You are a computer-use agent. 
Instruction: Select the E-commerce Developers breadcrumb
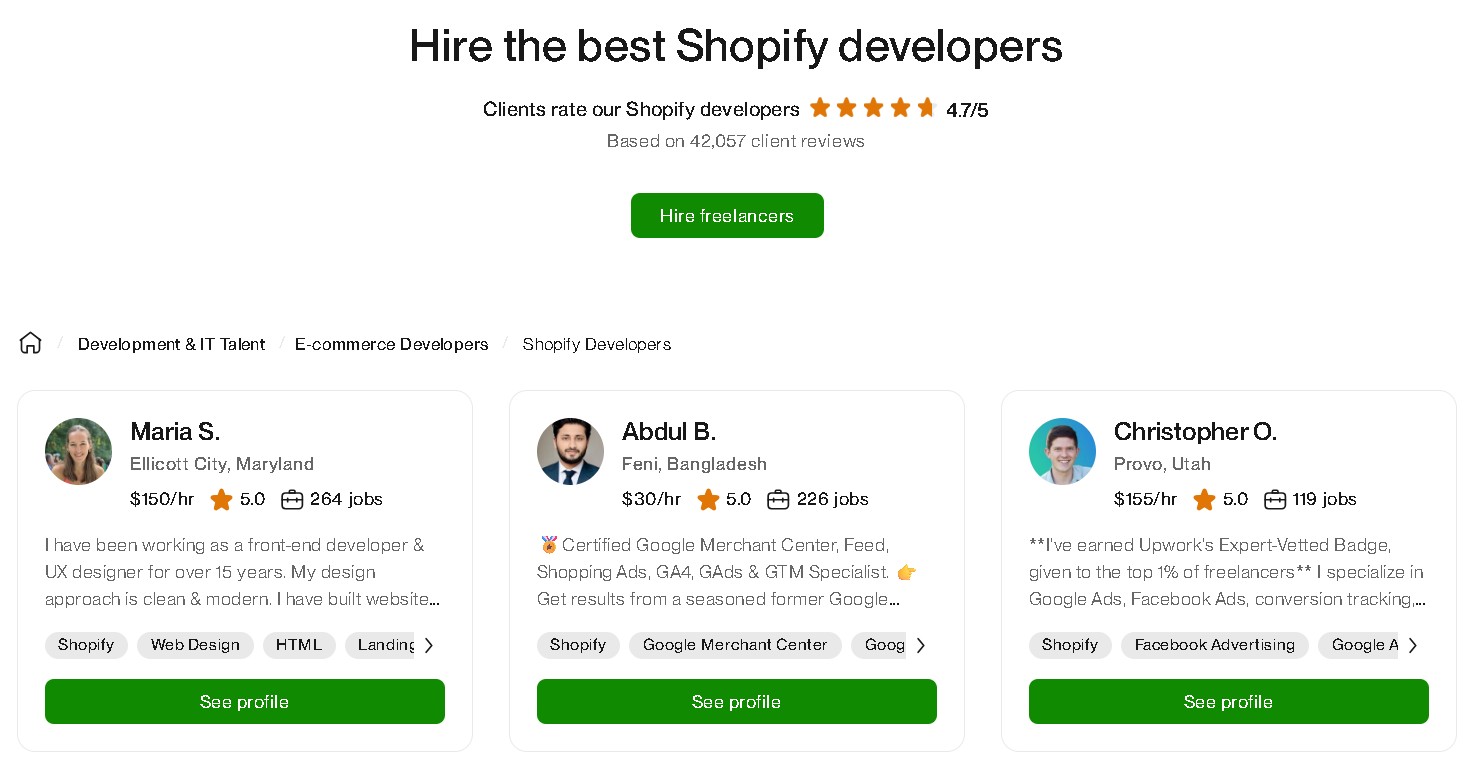[391, 344]
